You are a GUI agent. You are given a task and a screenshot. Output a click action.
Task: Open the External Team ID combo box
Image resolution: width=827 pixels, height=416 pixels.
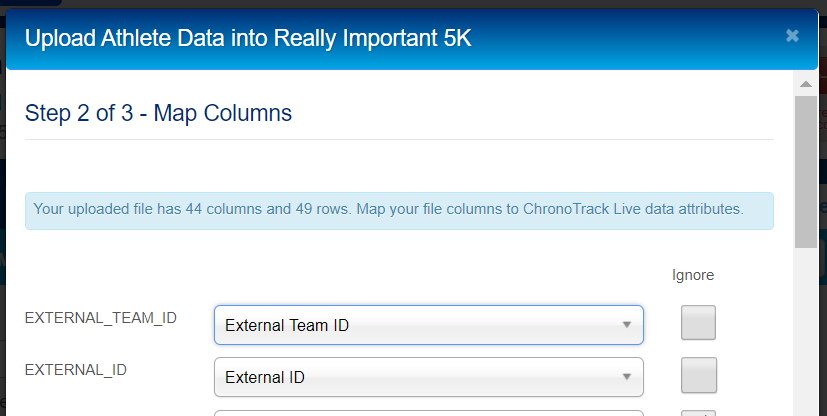[x=428, y=325]
